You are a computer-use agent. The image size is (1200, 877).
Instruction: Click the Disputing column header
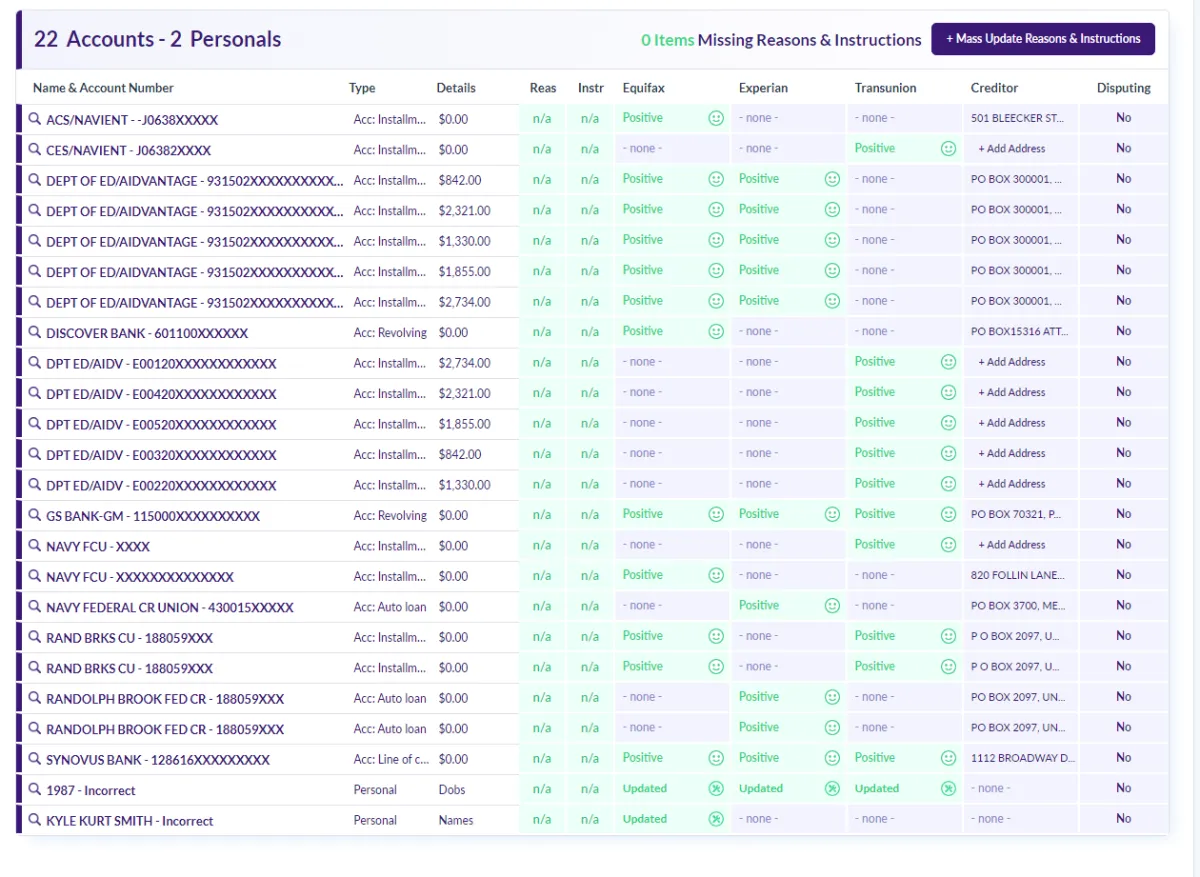pos(1124,88)
